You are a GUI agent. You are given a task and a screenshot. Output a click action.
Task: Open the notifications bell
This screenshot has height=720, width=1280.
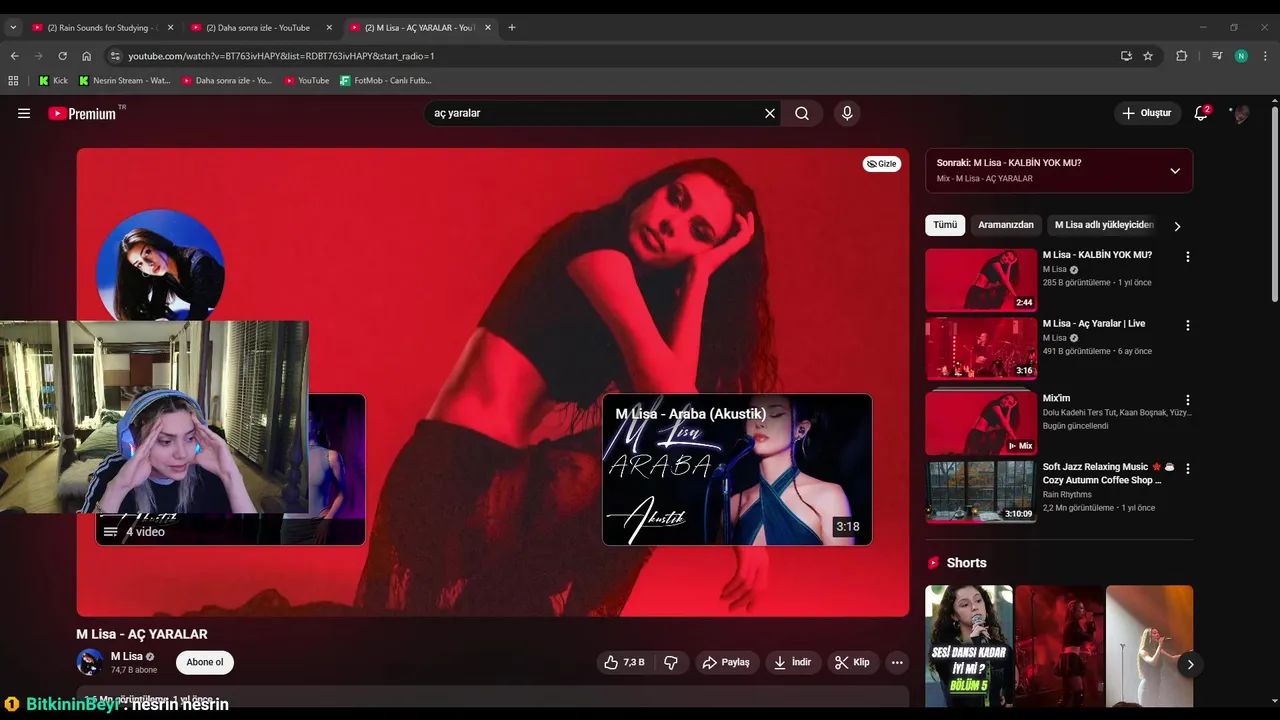[x=1201, y=113]
